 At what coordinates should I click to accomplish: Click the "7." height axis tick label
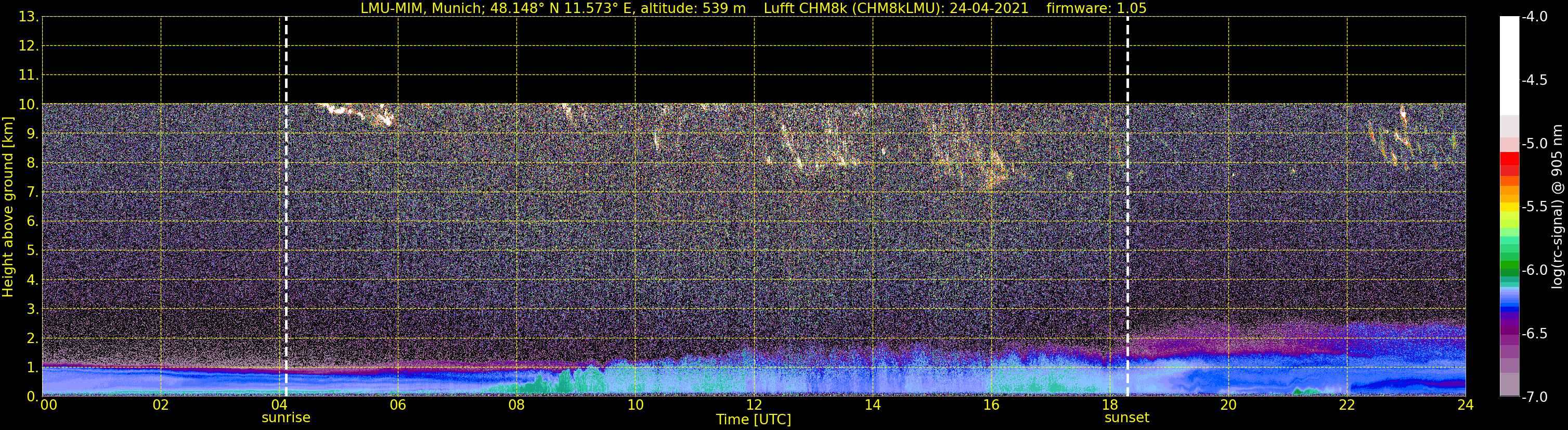32,192
